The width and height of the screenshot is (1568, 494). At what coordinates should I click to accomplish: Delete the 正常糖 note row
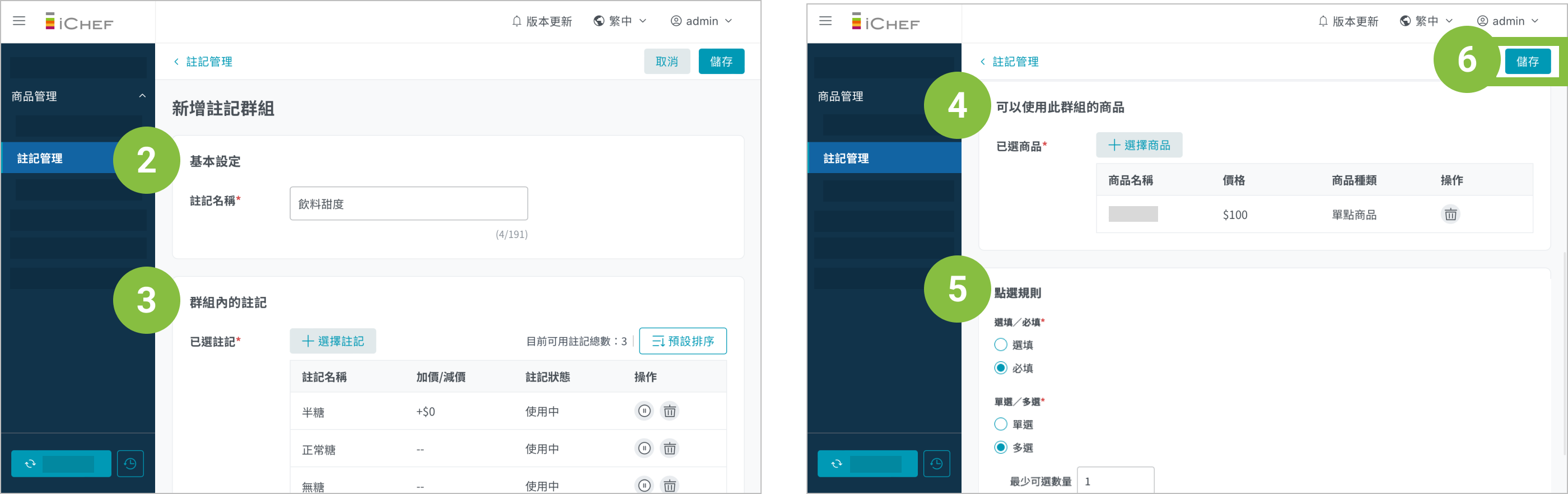click(x=670, y=449)
